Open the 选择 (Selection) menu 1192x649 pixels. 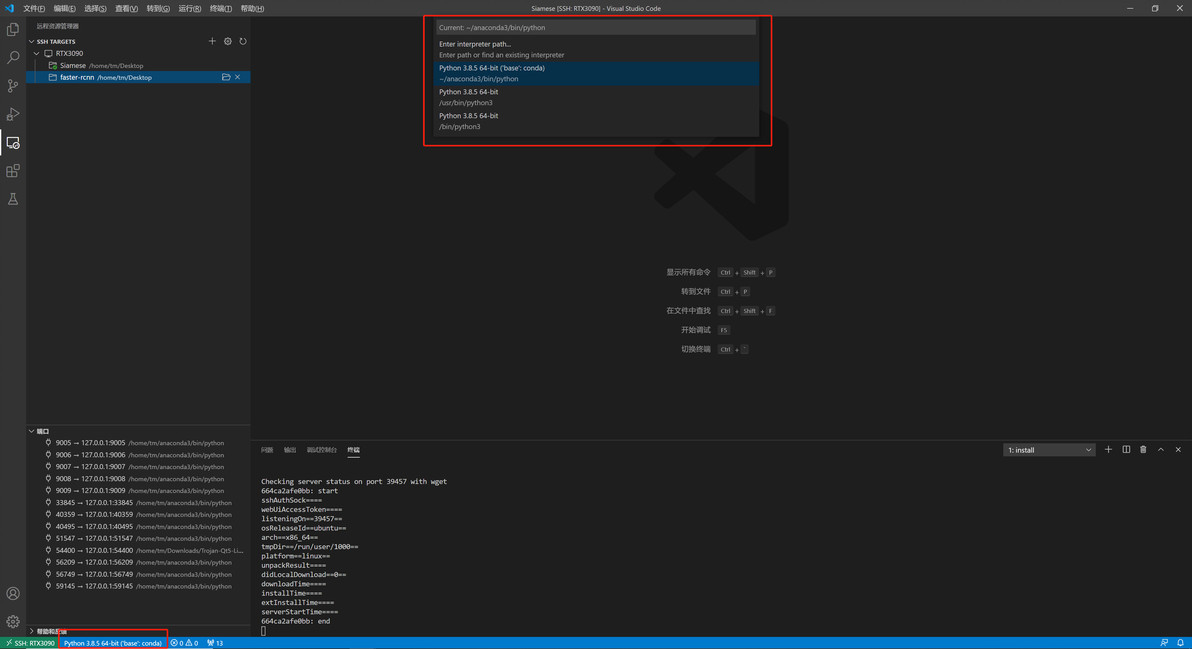pyautogui.click(x=95, y=8)
